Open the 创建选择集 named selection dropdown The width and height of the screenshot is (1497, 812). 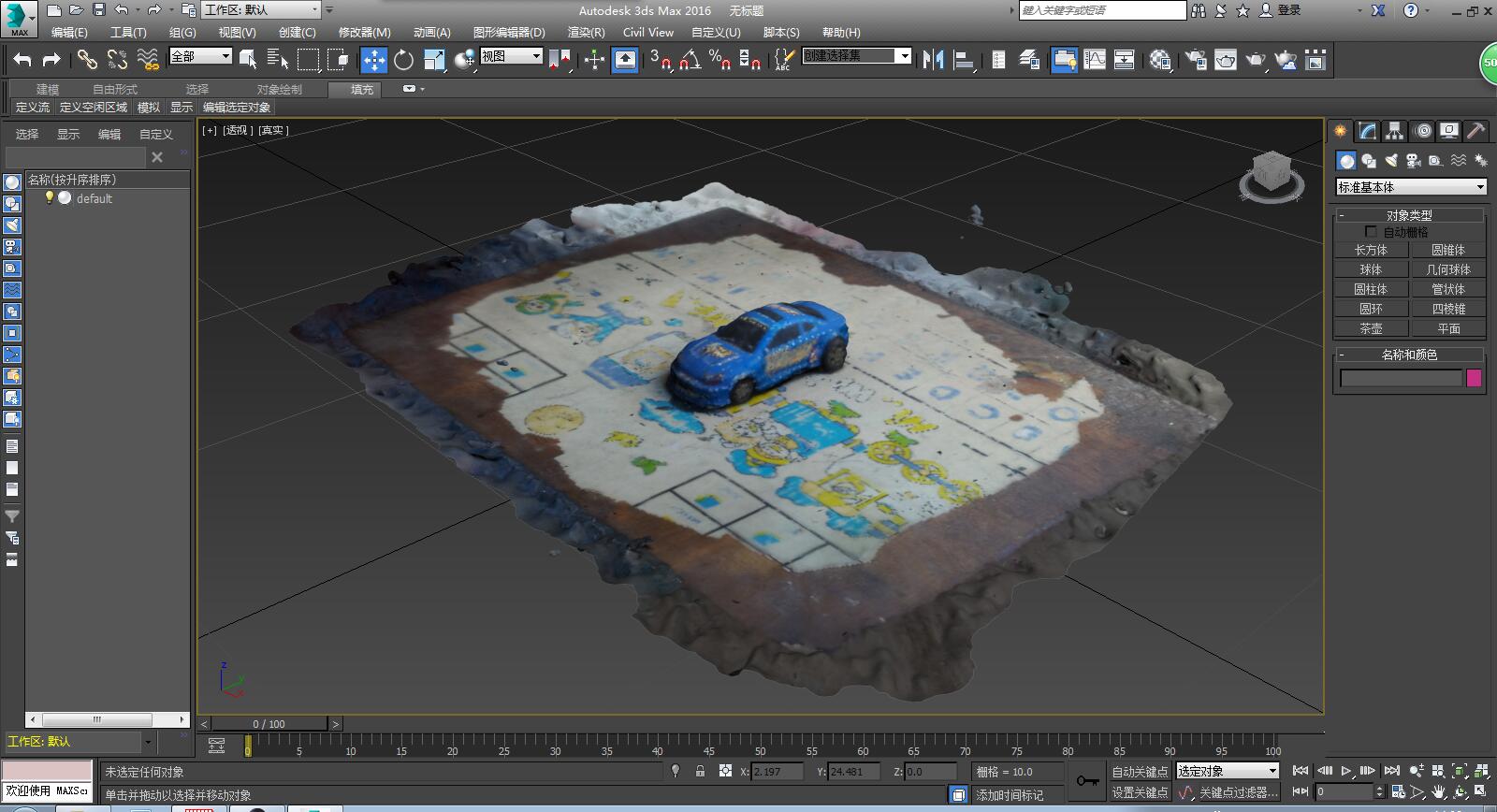(856, 56)
